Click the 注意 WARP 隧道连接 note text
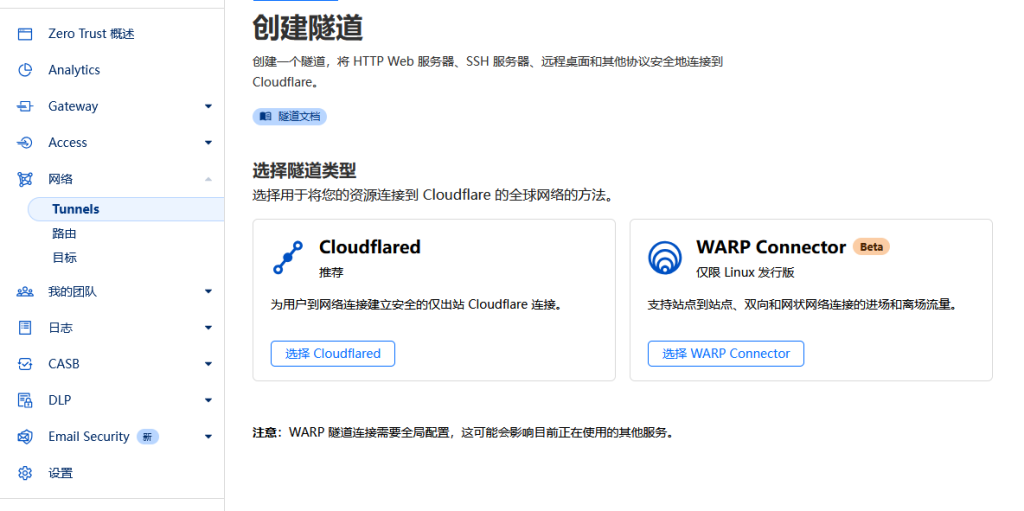Image resolution: width=1024 pixels, height=511 pixels. pos(463,433)
